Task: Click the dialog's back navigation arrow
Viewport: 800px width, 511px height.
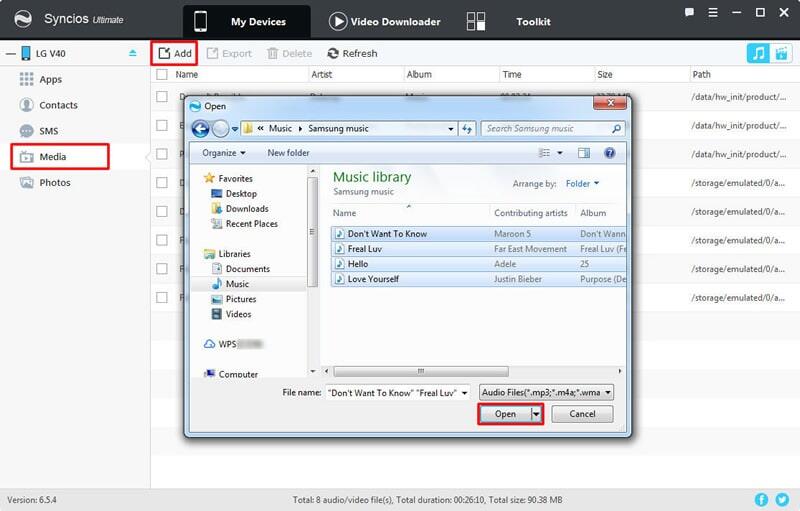Action: (200, 128)
